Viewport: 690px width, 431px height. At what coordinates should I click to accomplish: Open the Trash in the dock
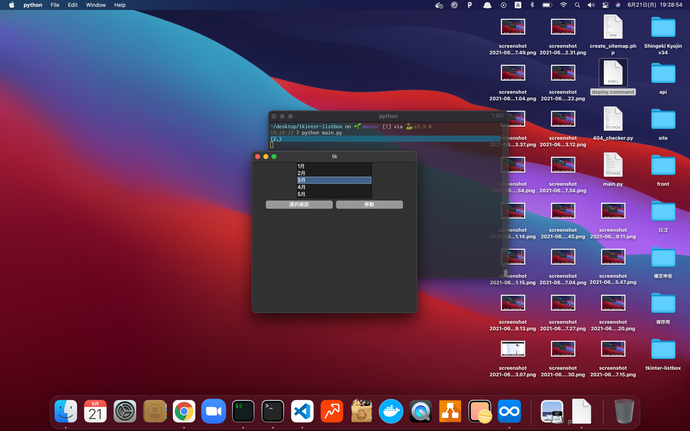624,411
